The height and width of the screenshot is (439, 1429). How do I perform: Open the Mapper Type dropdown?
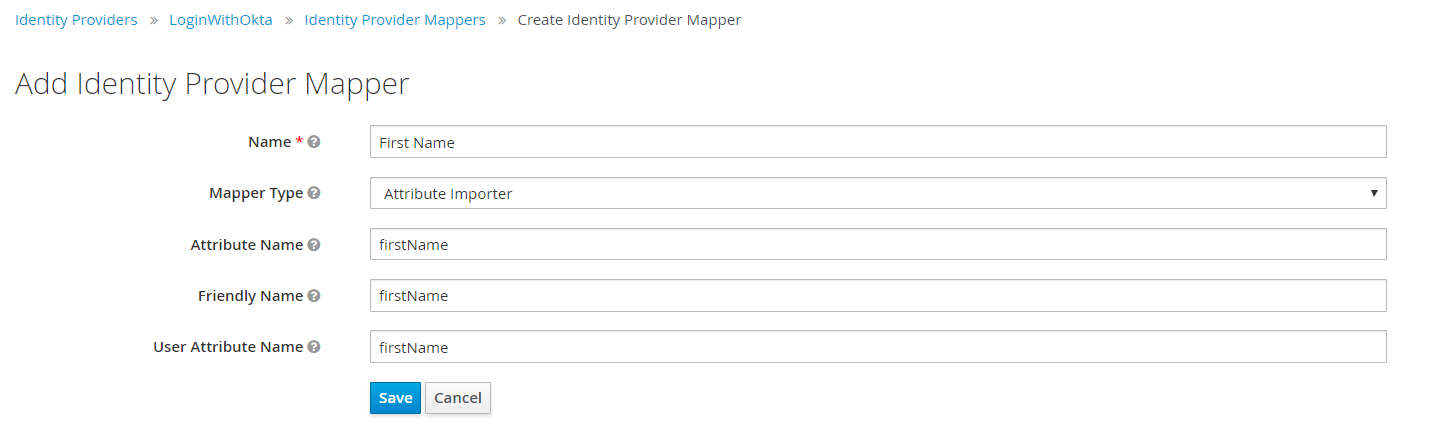[x=877, y=194]
